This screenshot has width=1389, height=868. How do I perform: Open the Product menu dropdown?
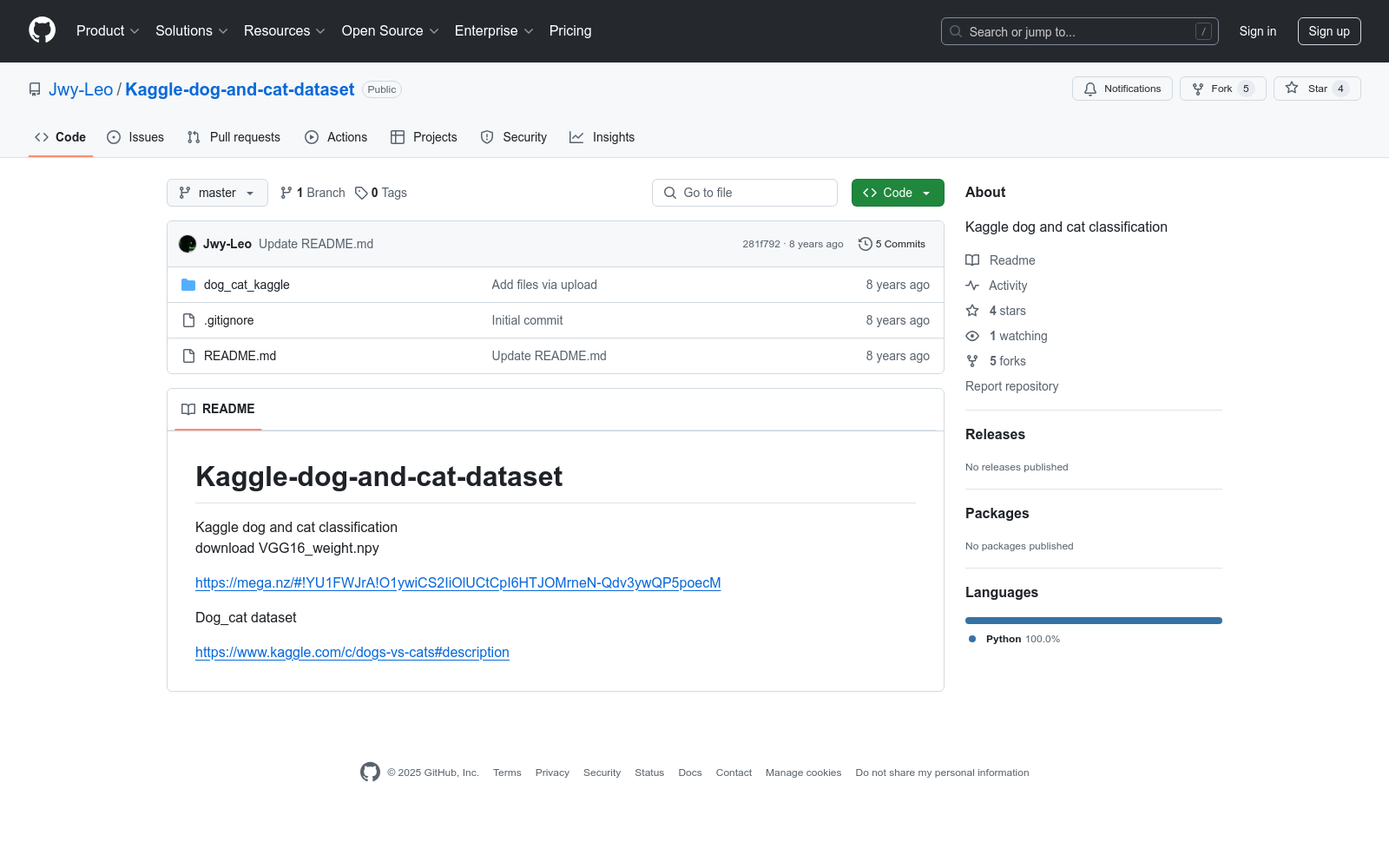point(108,31)
